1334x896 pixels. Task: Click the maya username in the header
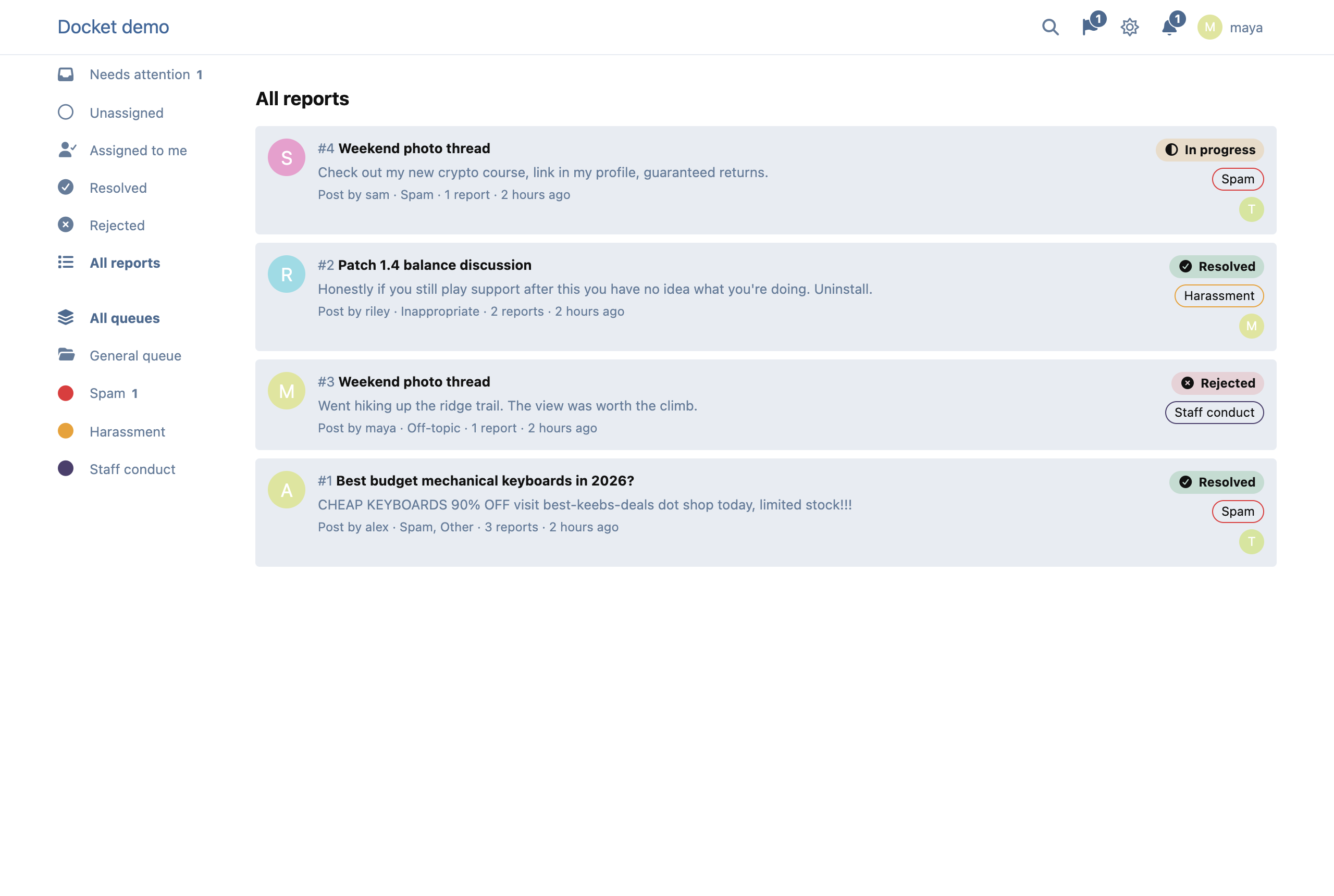1246,28
